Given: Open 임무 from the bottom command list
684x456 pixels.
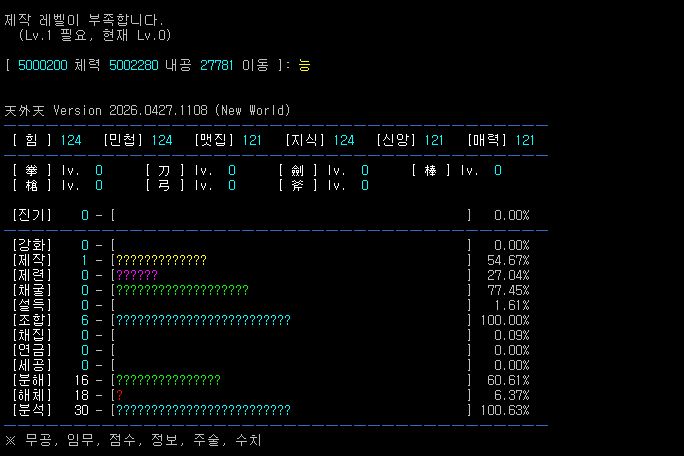Looking at the screenshot, I should (x=80, y=440).
